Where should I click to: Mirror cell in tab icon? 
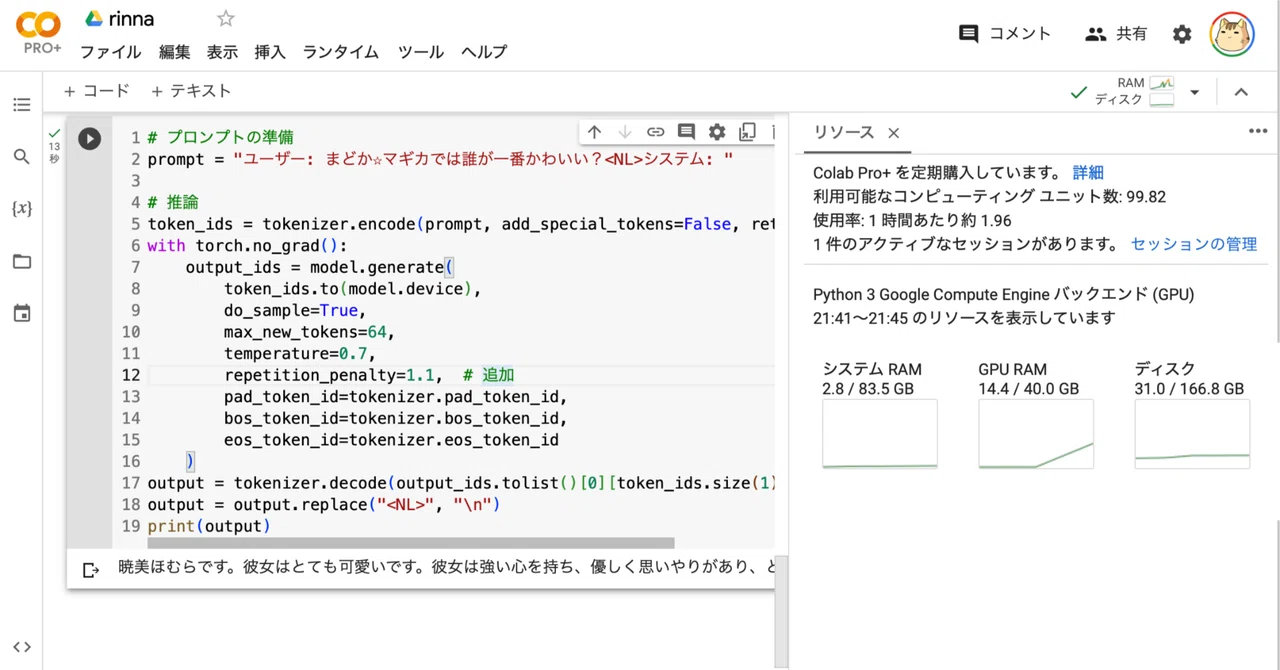tap(747, 132)
